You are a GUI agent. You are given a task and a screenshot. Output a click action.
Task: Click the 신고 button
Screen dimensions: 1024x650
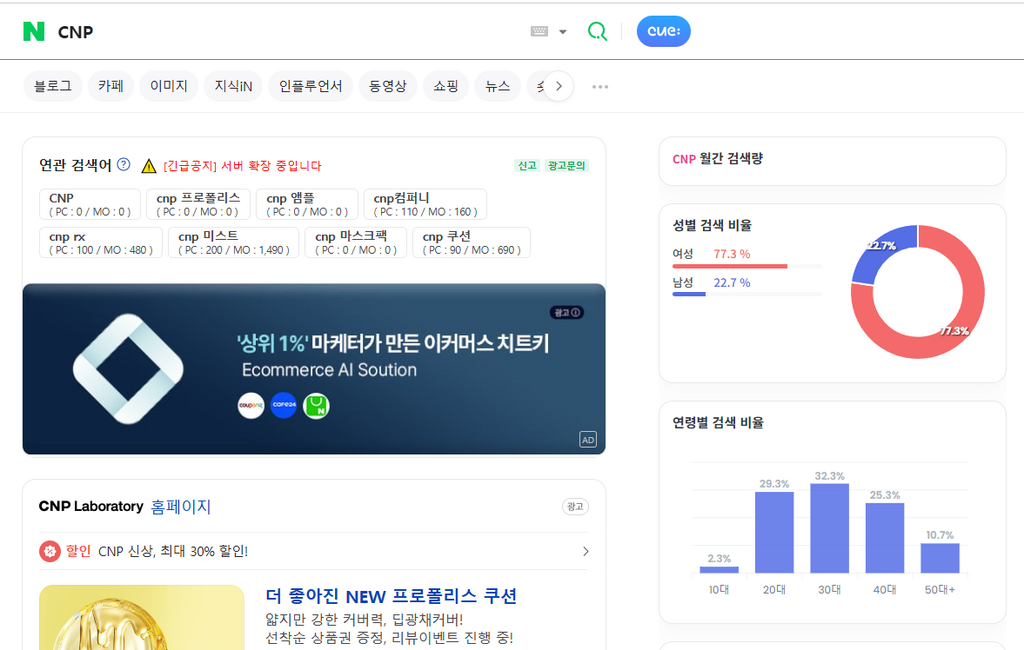[527, 166]
